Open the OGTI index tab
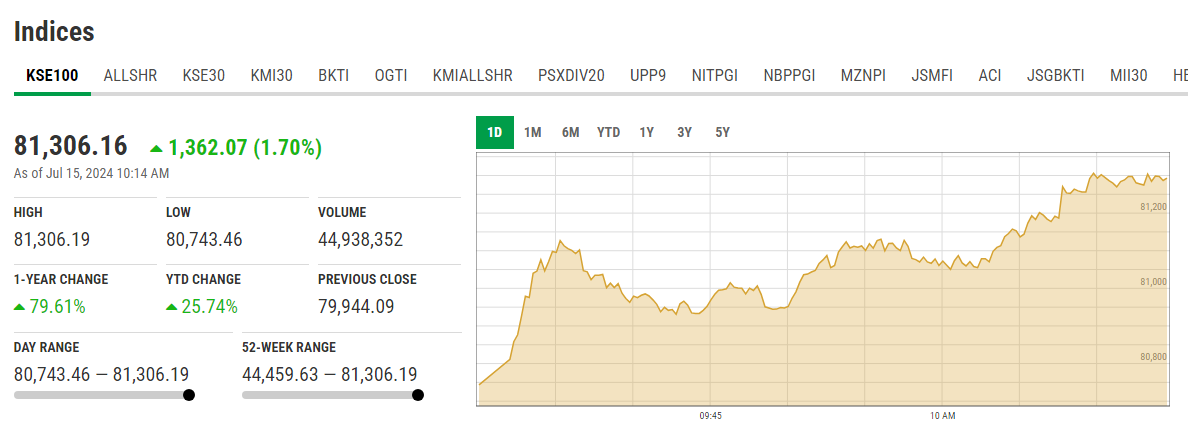This screenshot has height=430, width=1188. (x=390, y=75)
